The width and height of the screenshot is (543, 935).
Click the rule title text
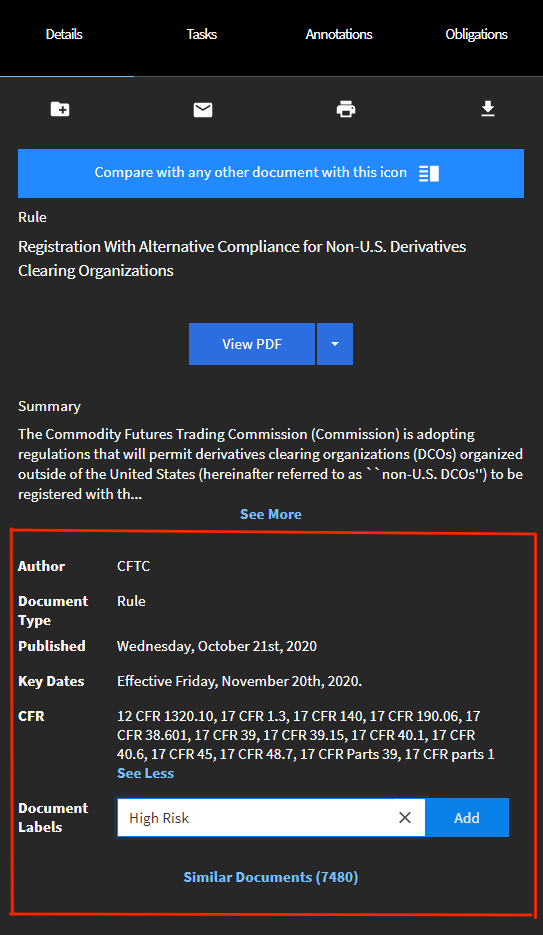242,258
